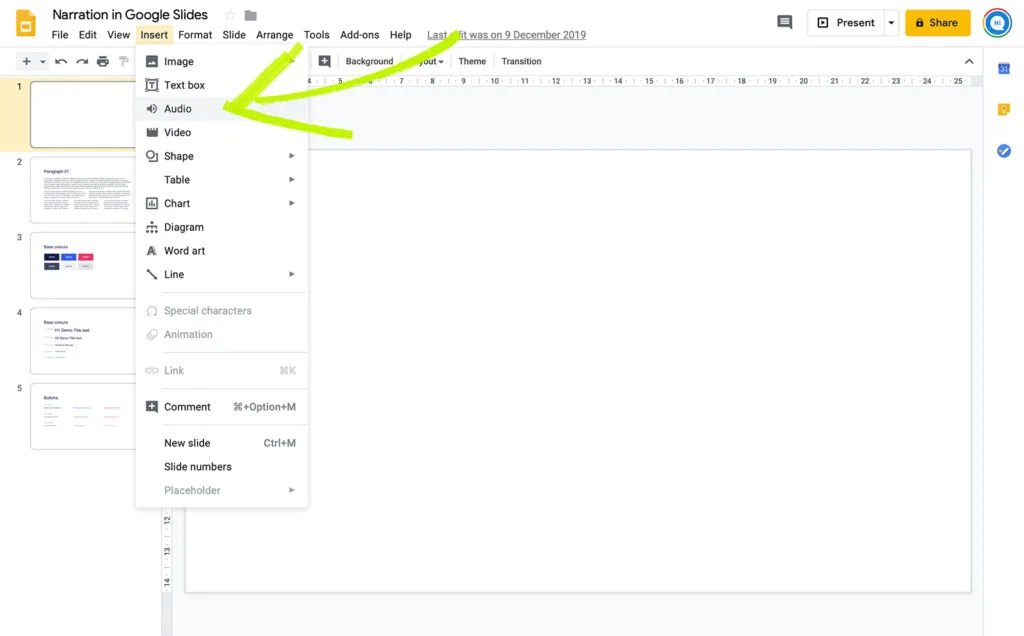The image size is (1024, 636).
Task: Choose New slide menu entry
Action: tap(221, 443)
